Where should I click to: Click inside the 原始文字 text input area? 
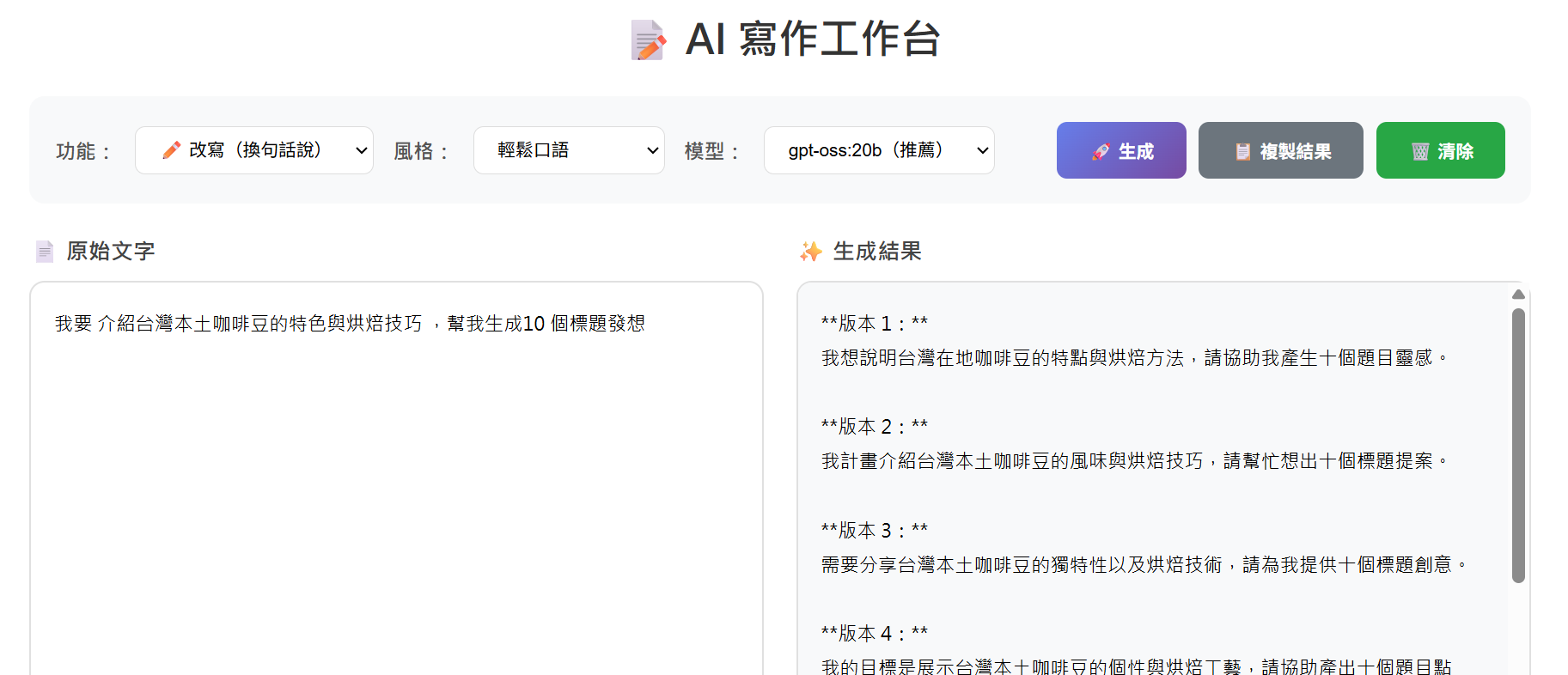pos(396,481)
